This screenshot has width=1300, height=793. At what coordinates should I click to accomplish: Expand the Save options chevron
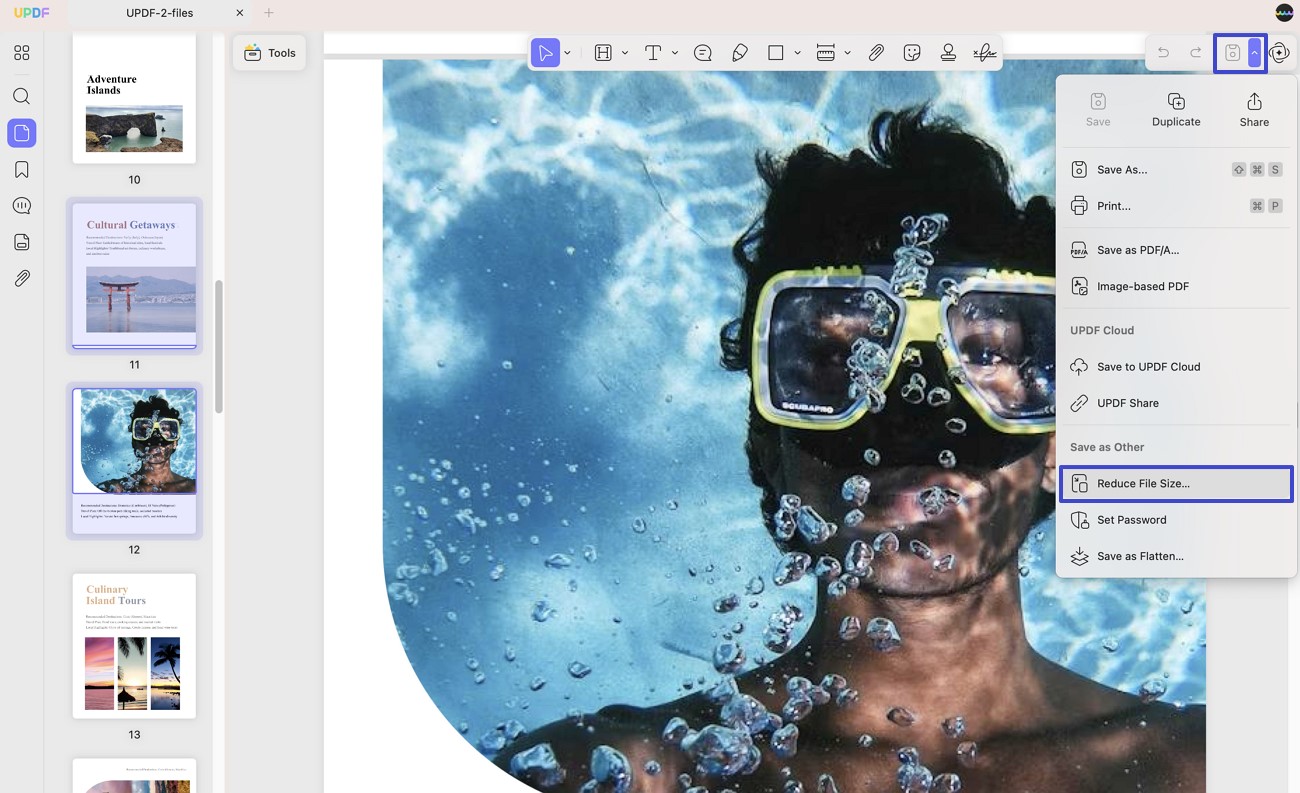[1254, 52]
